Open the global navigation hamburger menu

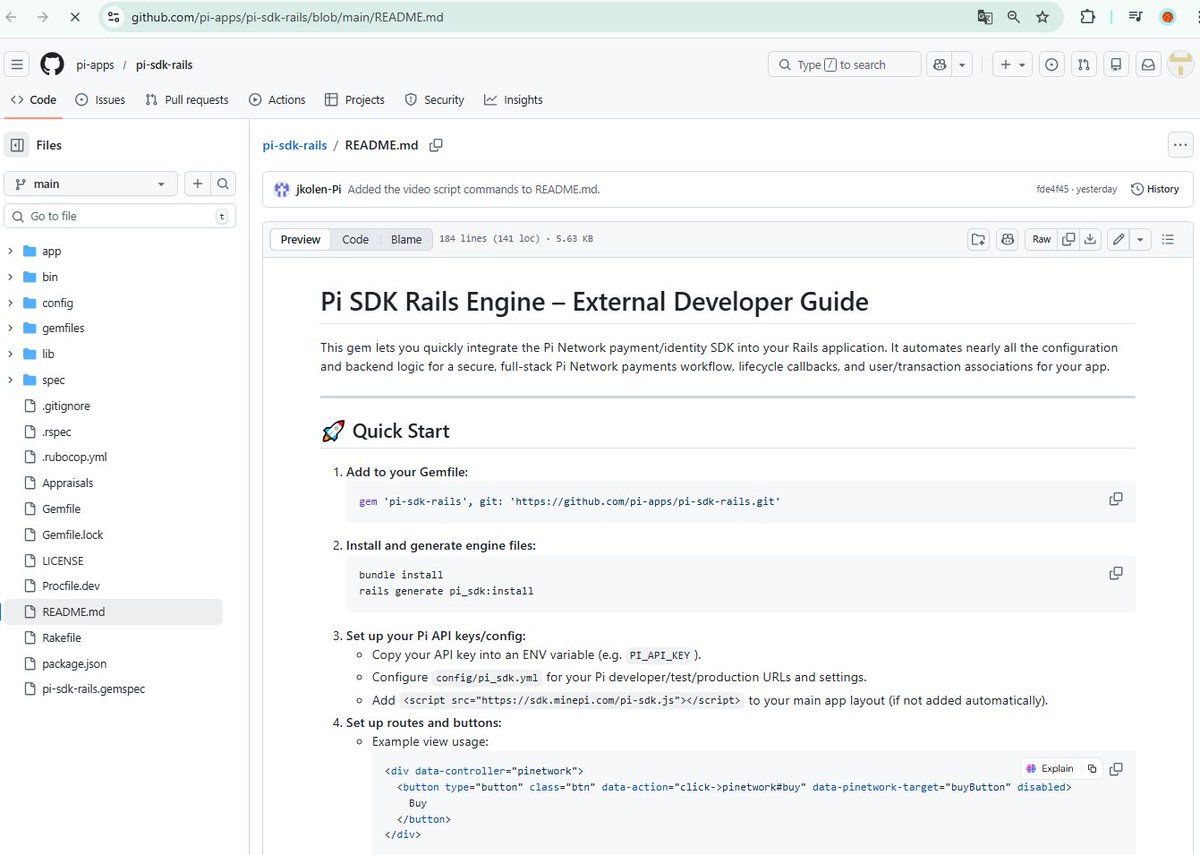tap(17, 65)
